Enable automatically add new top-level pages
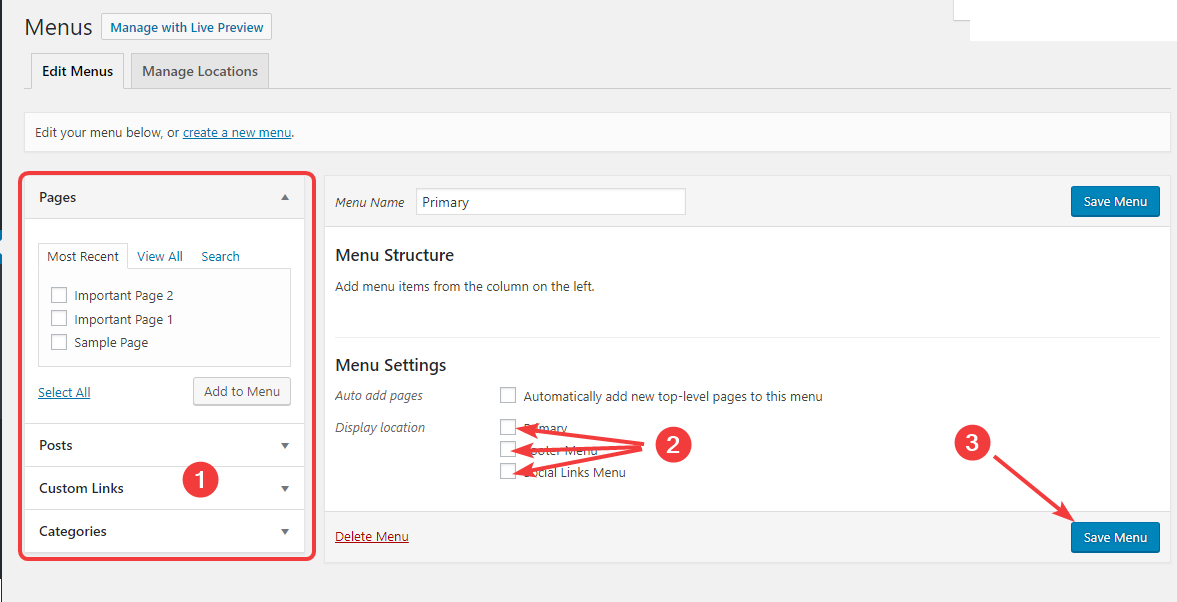1177x602 pixels. (x=508, y=396)
